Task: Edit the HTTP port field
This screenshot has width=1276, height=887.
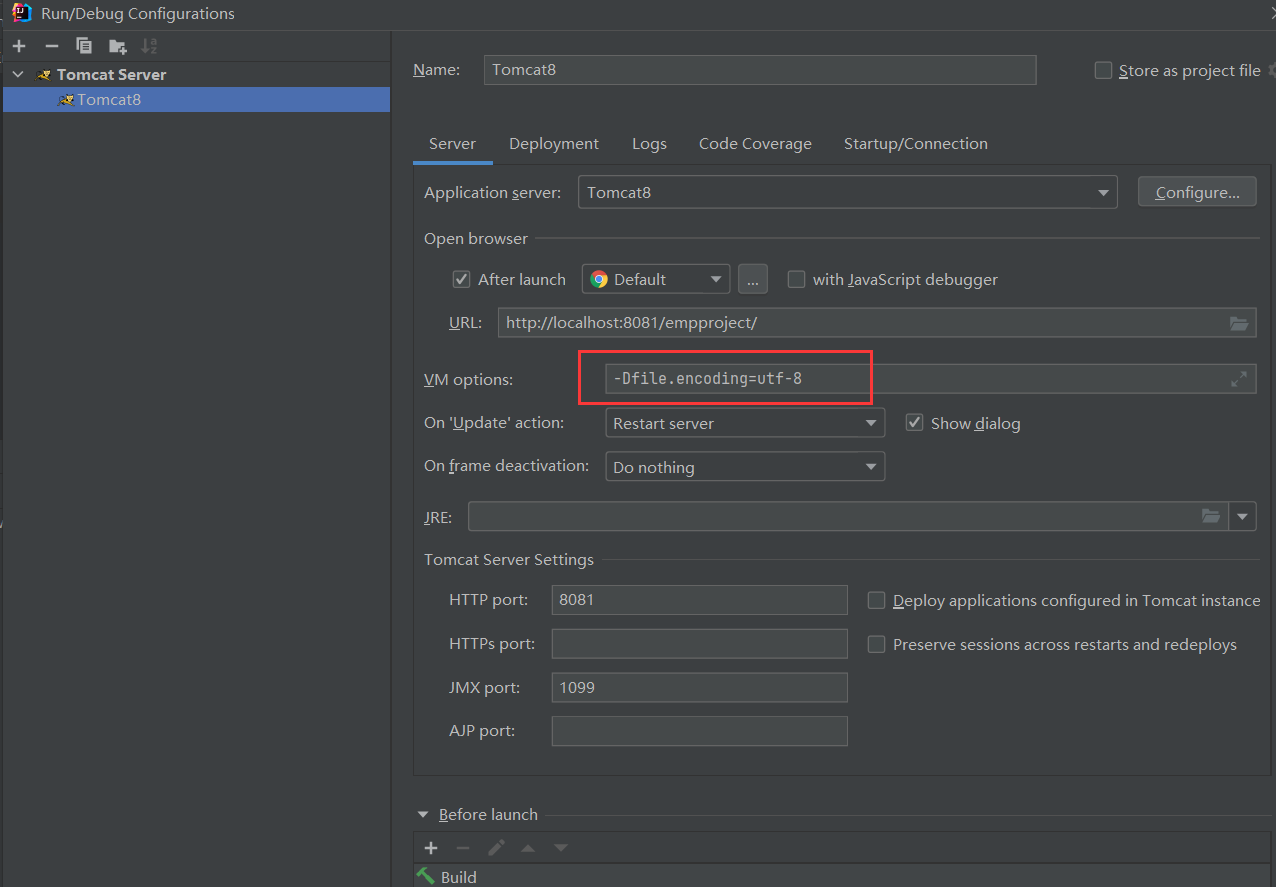Action: [x=699, y=600]
